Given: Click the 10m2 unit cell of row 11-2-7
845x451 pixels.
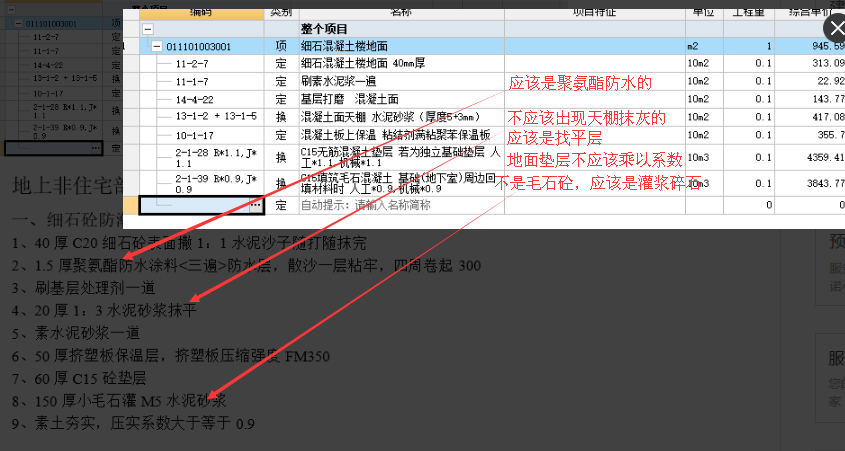Looking at the screenshot, I should coord(704,64).
